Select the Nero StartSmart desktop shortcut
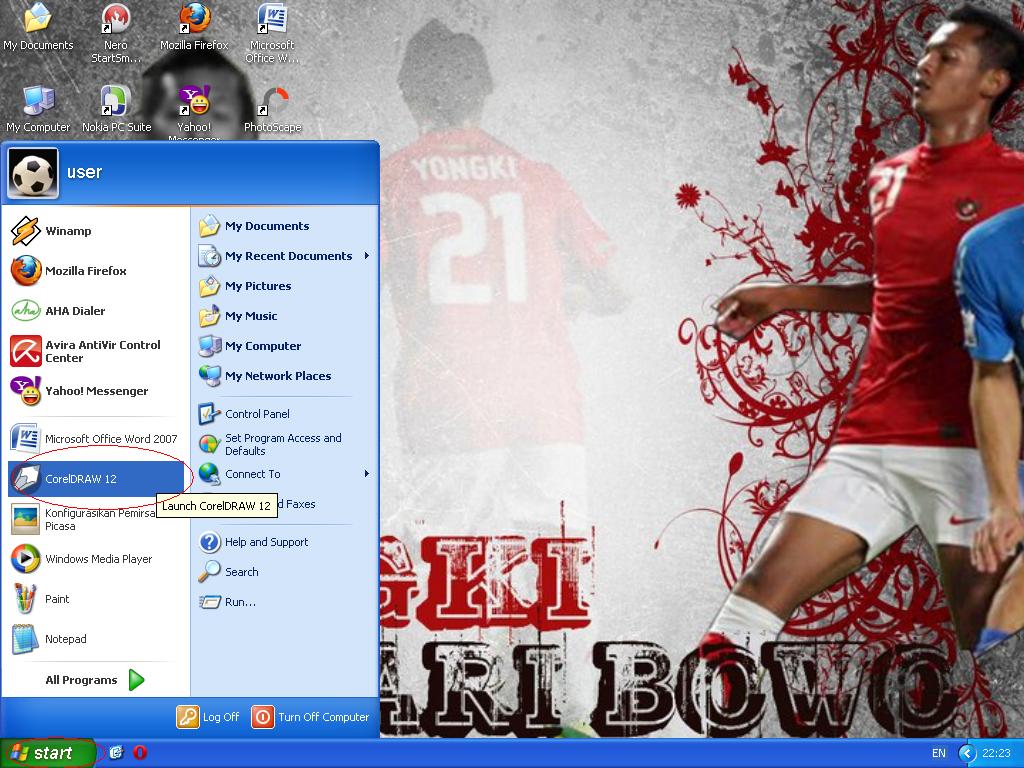The height and width of the screenshot is (768, 1024). pyautogui.click(x=116, y=34)
